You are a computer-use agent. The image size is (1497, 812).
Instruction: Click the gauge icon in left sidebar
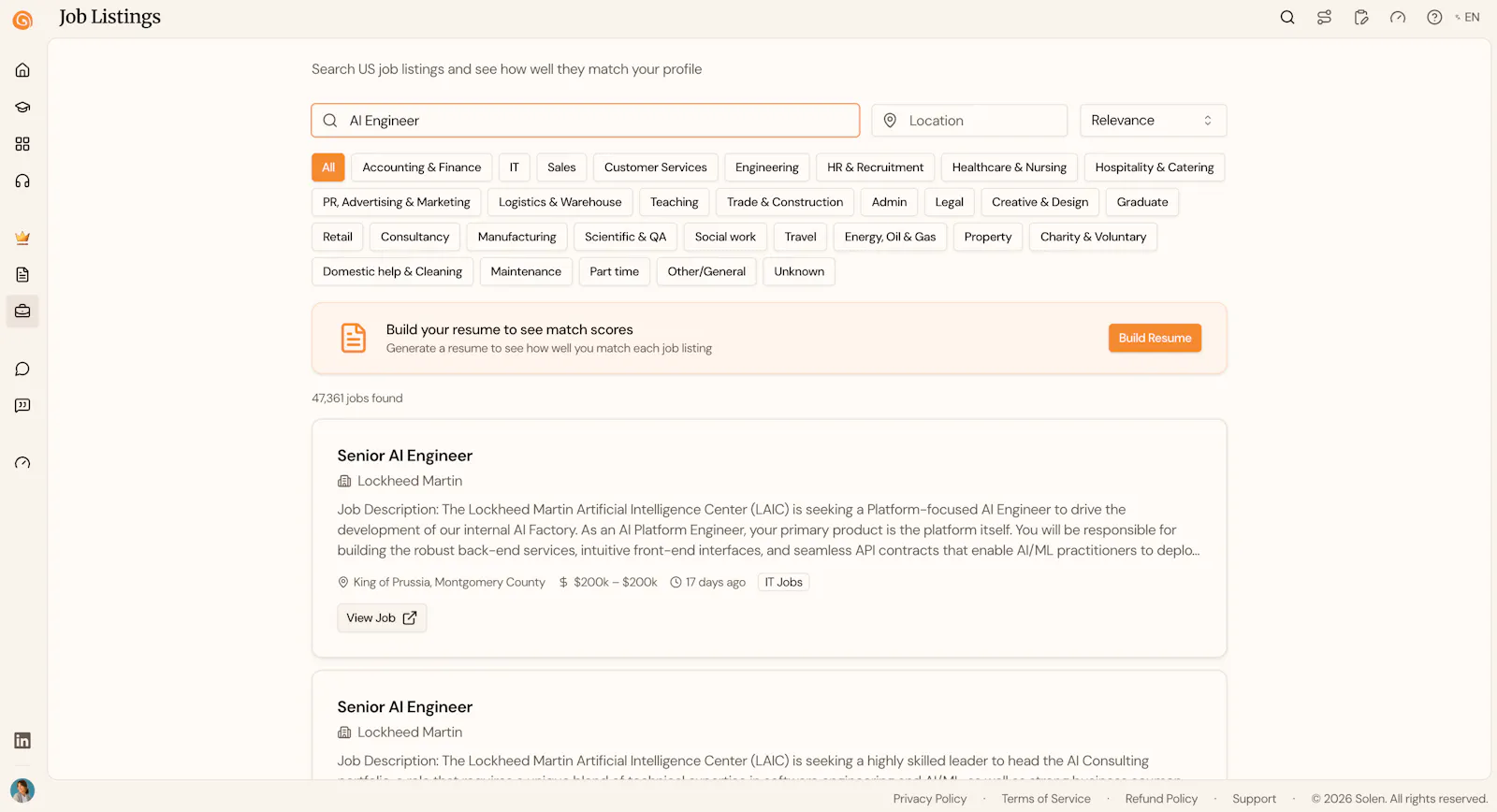click(x=22, y=462)
